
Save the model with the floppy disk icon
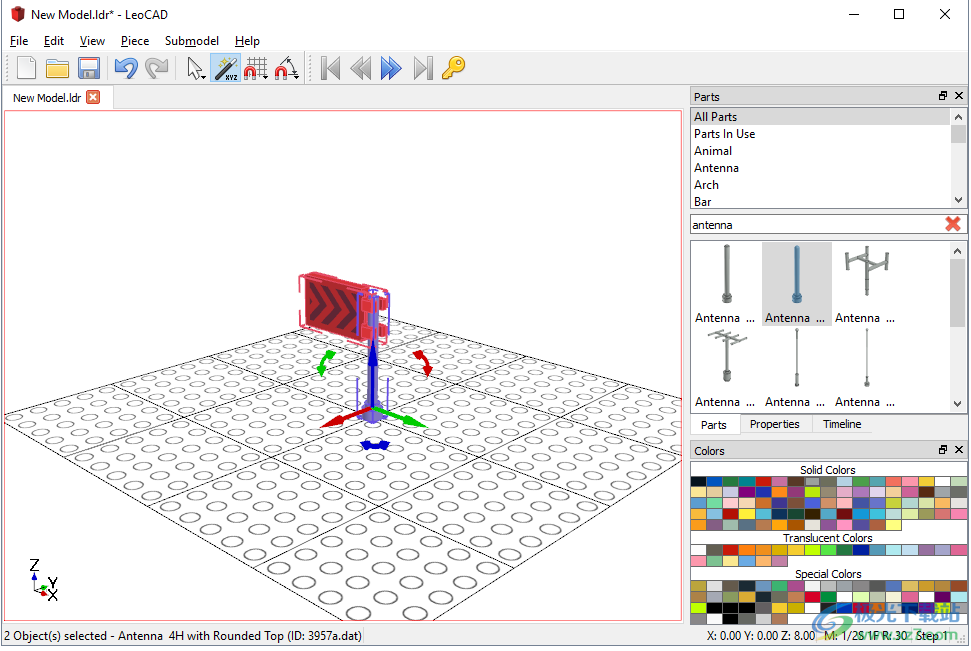[x=89, y=68]
